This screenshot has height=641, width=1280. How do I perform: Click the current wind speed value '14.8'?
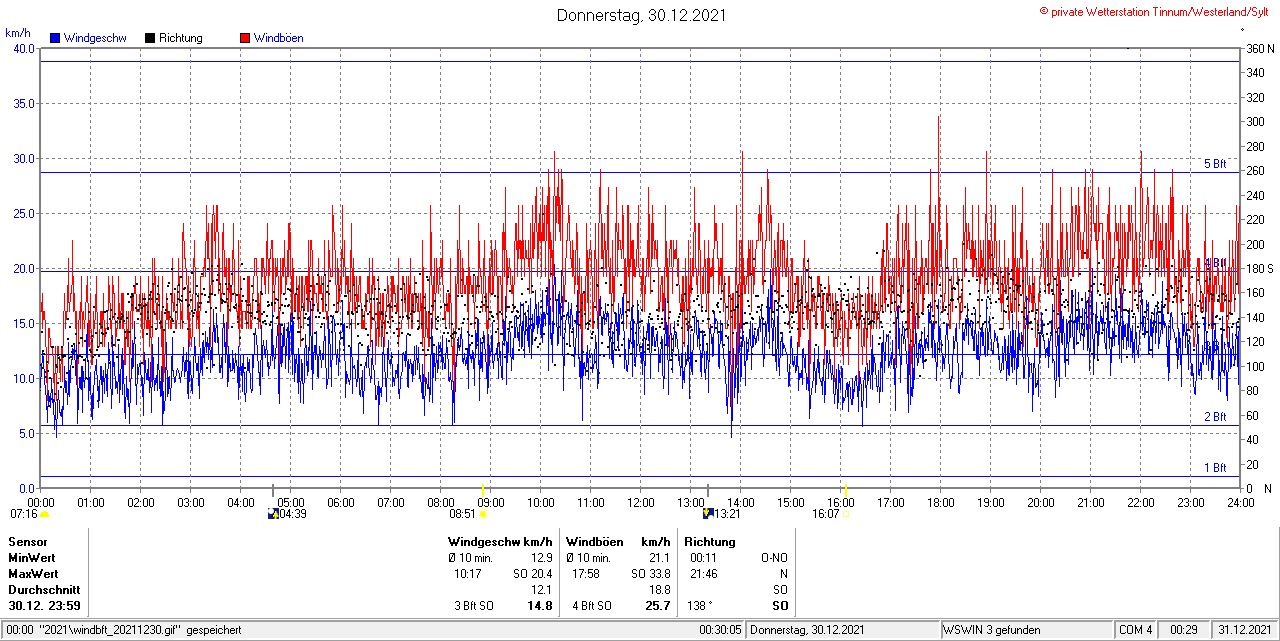click(x=539, y=606)
